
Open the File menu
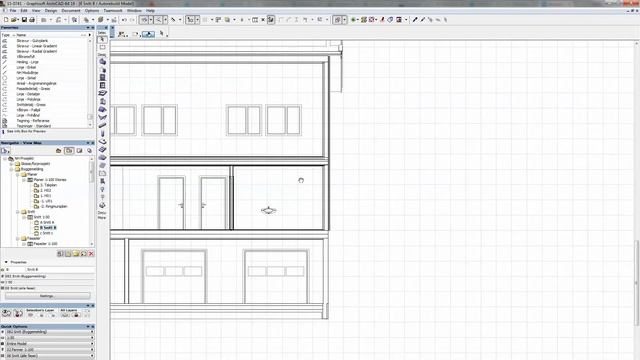coord(13,11)
